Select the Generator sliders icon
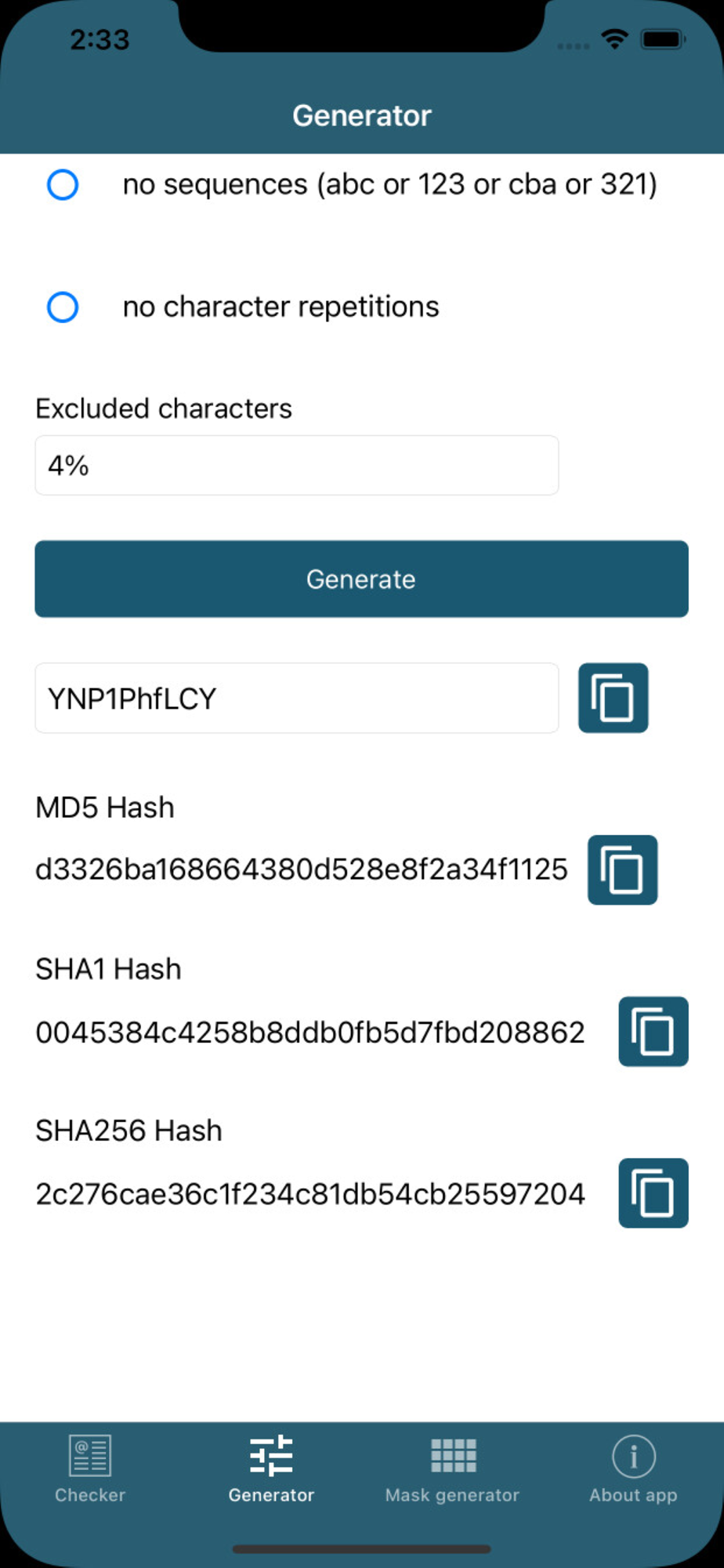This screenshot has width=724, height=1568. pyautogui.click(x=271, y=1456)
